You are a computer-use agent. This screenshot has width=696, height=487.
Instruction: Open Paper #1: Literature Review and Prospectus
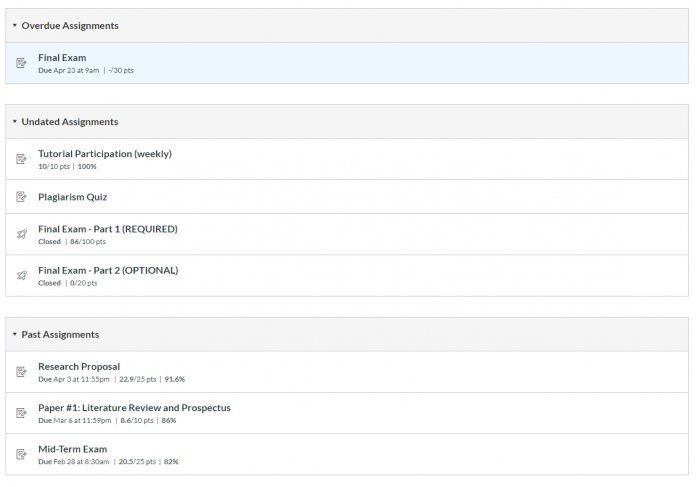tap(134, 408)
